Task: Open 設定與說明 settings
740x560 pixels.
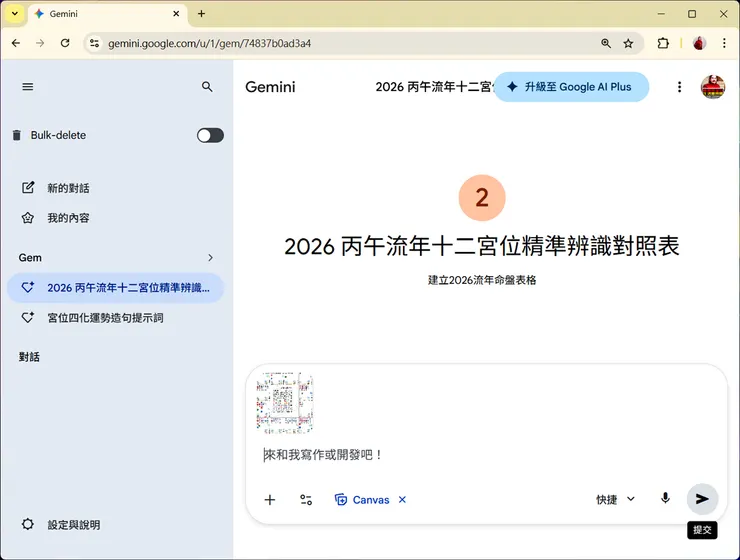Action: click(x=74, y=525)
